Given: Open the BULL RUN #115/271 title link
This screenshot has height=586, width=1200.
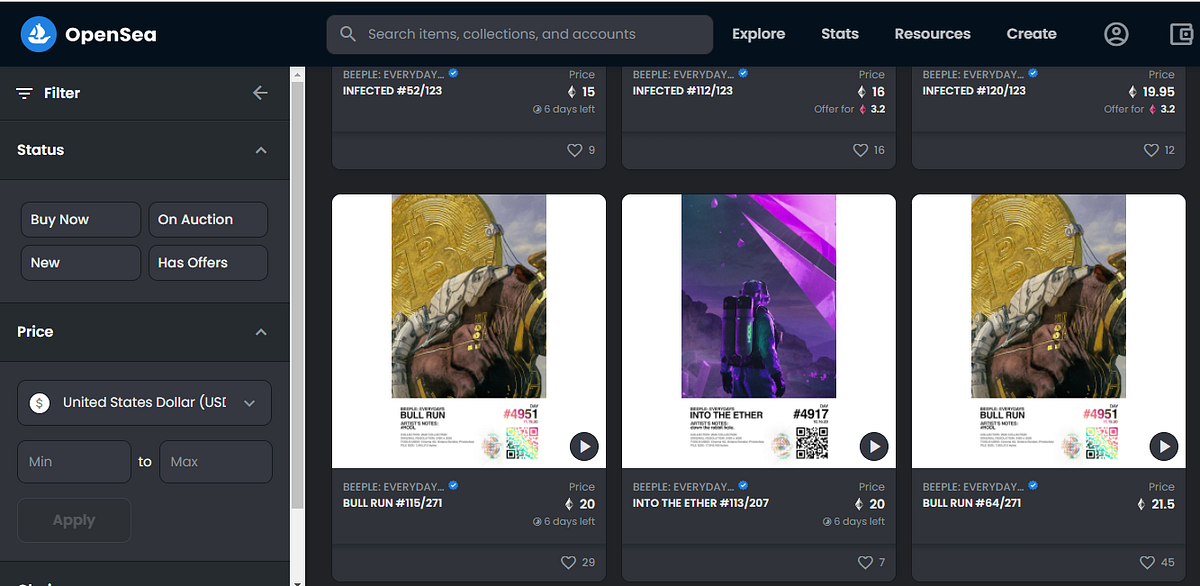Looking at the screenshot, I should click(393, 503).
